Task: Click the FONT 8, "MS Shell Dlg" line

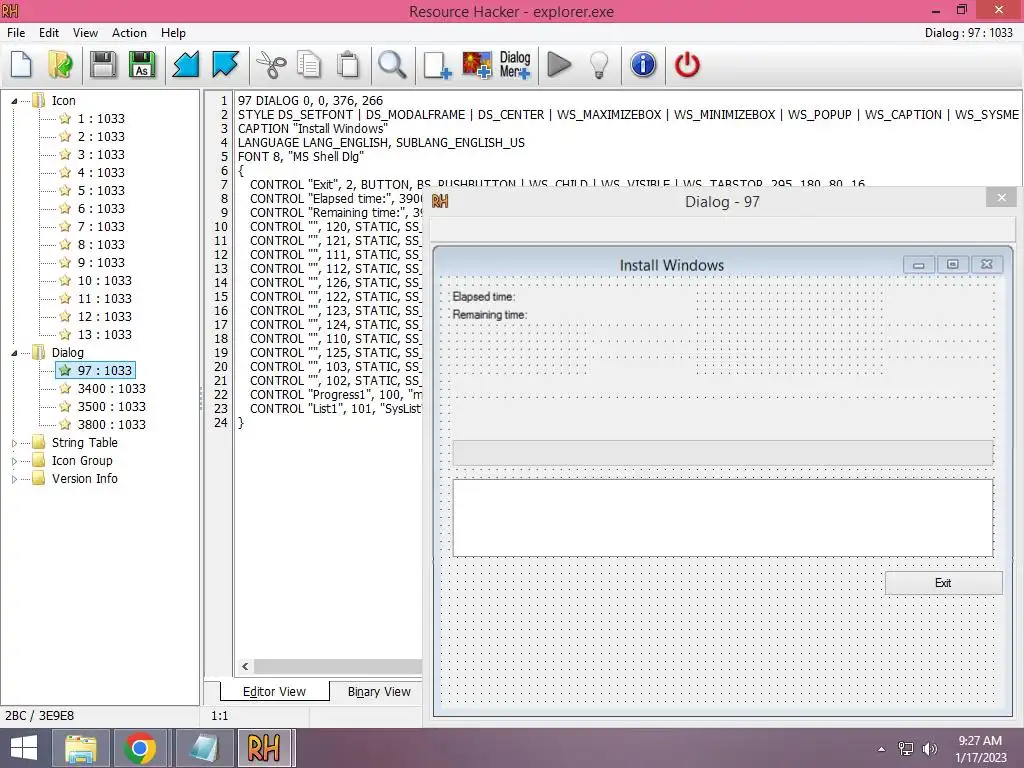Action: tap(300, 157)
